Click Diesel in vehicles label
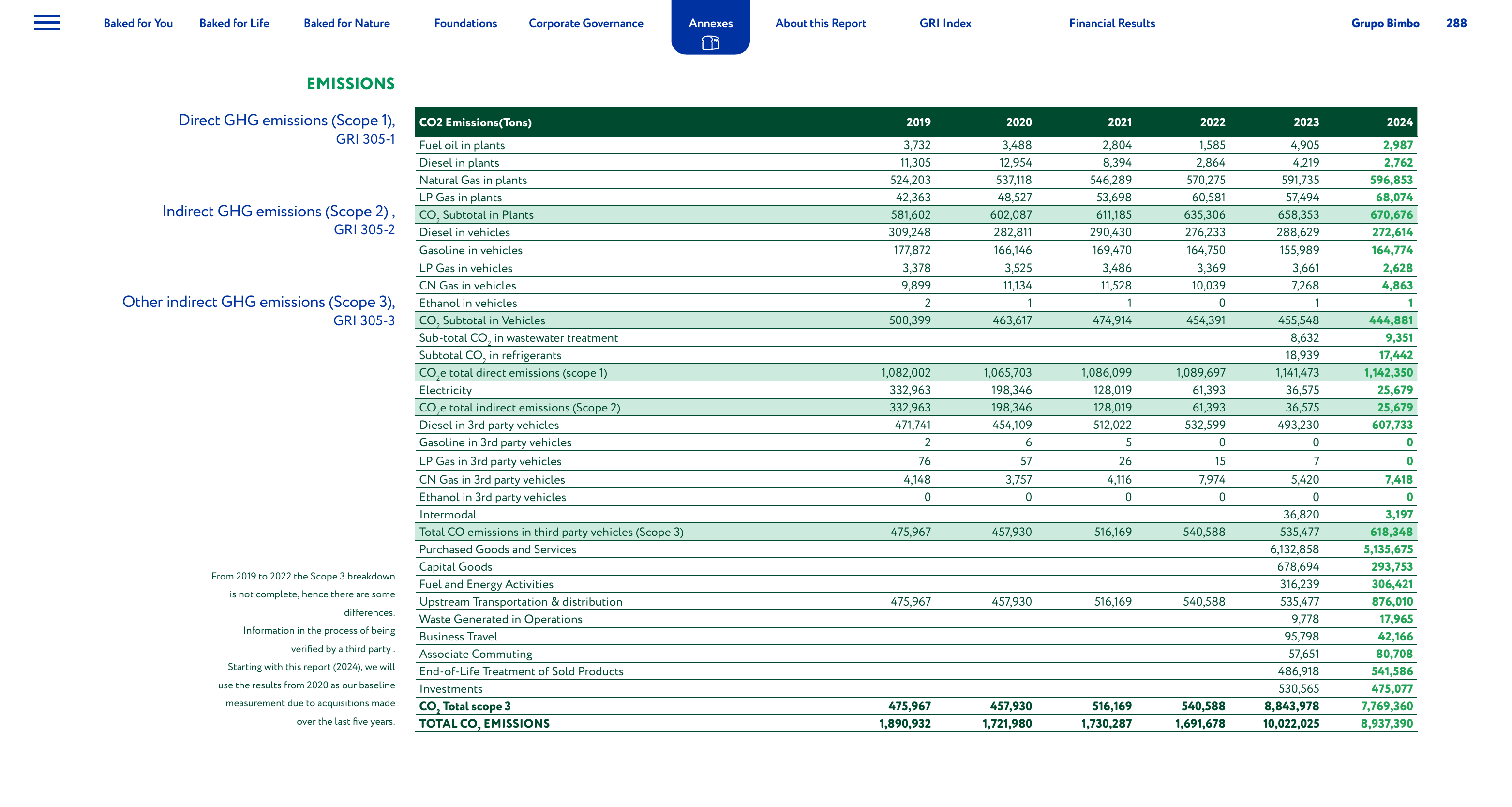Image resolution: width=1512 pixels, height=807 pixels. click(464, 232)
